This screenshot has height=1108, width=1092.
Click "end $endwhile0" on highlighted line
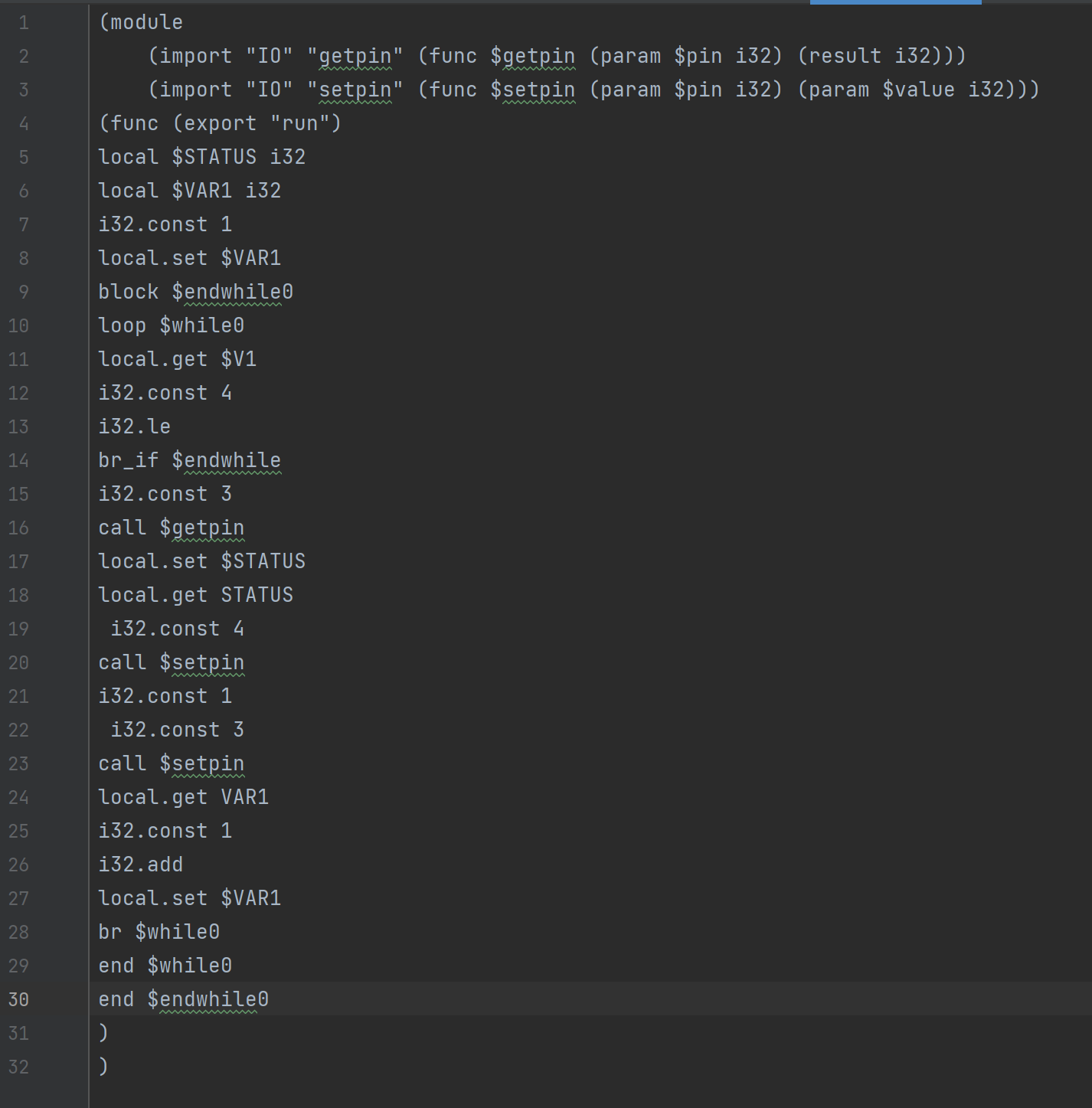[184, 1000]
